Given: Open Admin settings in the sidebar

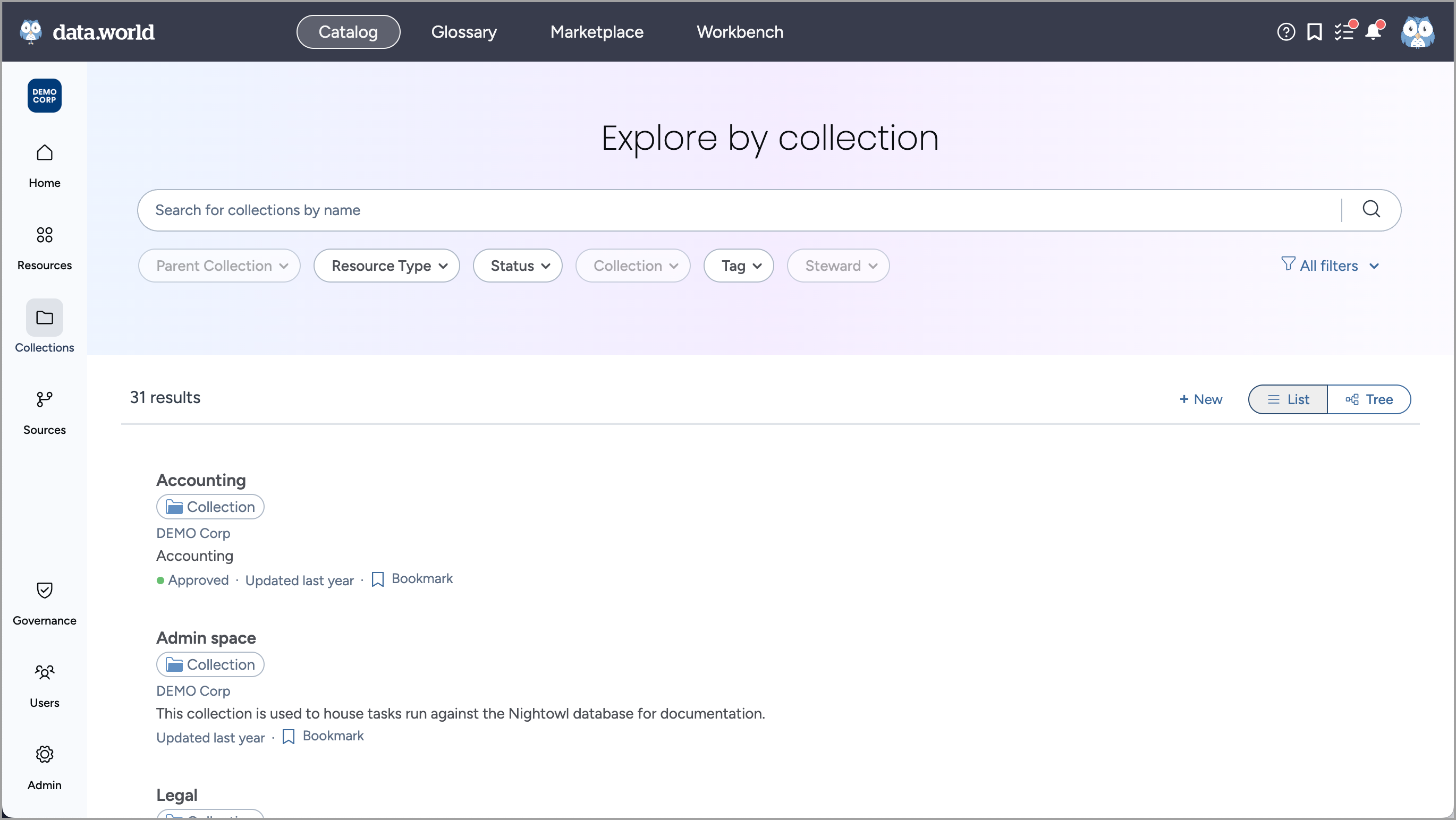Looking at the screenshot, I should pos(45,766).
